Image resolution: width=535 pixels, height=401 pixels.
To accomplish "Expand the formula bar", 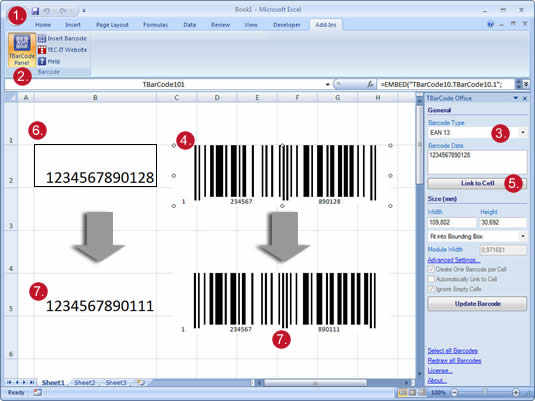I will [x=526, y=84].
